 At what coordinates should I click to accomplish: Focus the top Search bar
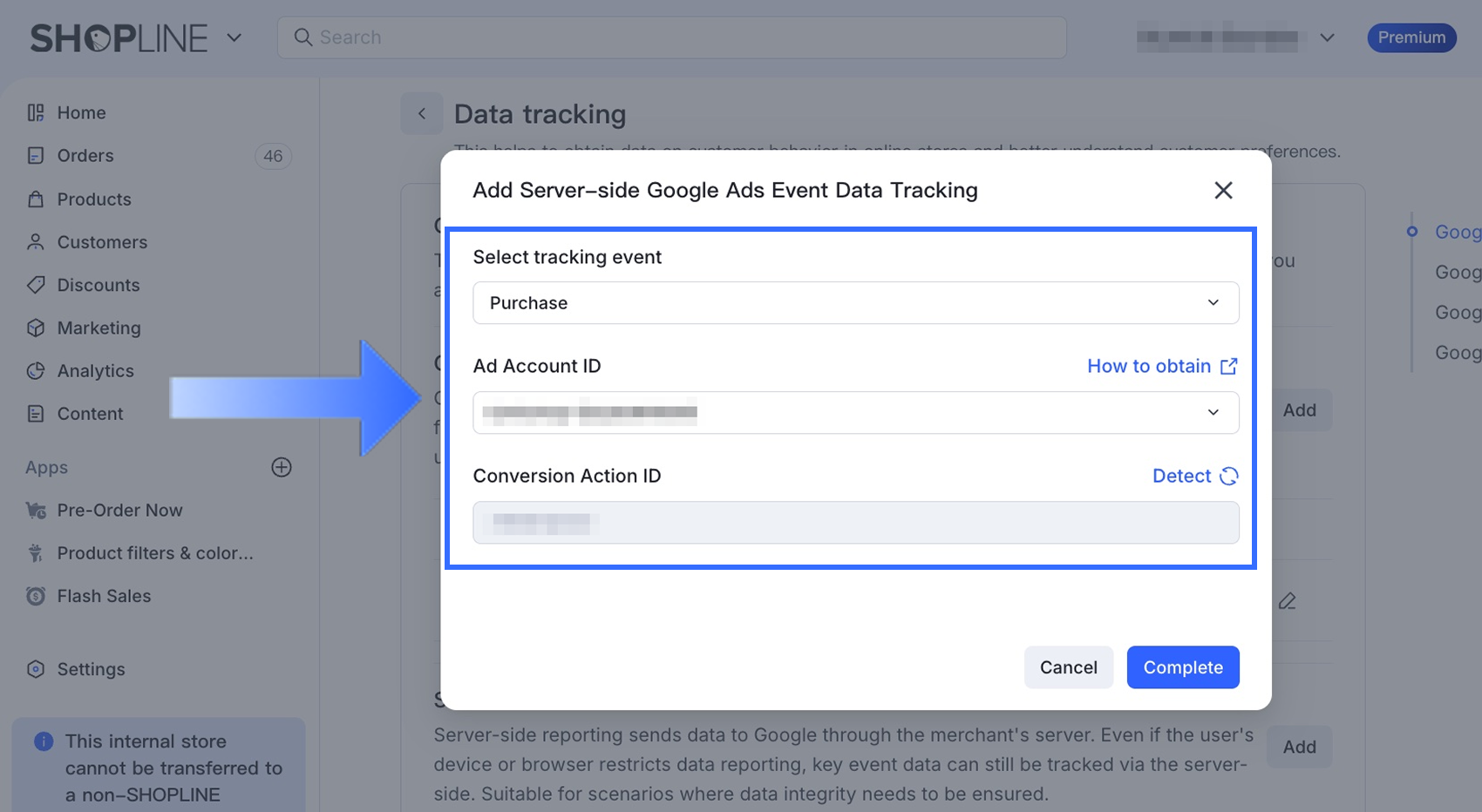point(671,37)
